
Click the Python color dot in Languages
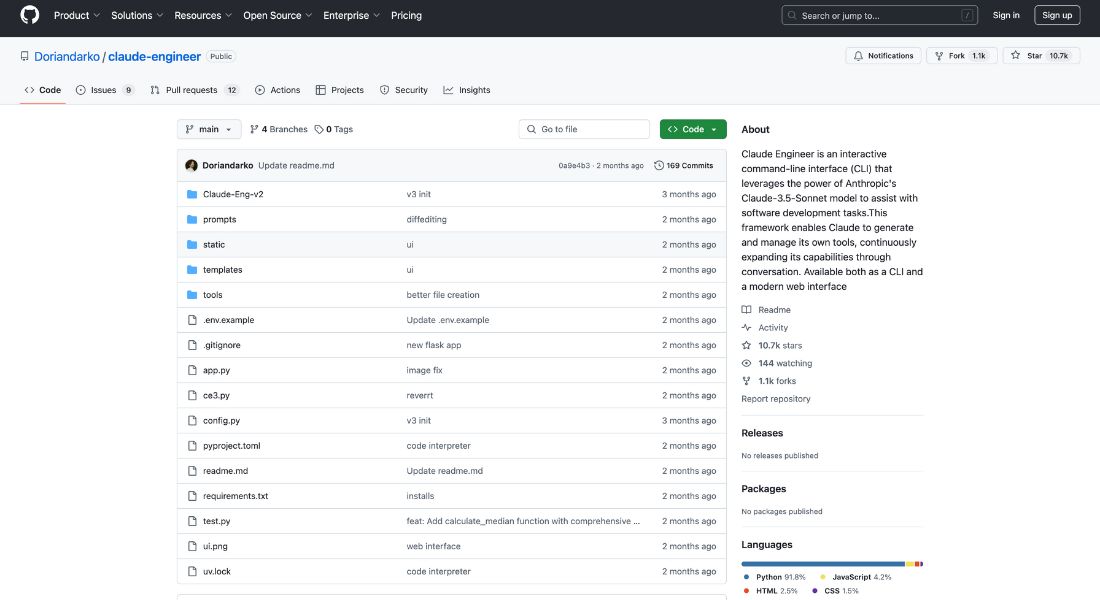coord(746,577)
